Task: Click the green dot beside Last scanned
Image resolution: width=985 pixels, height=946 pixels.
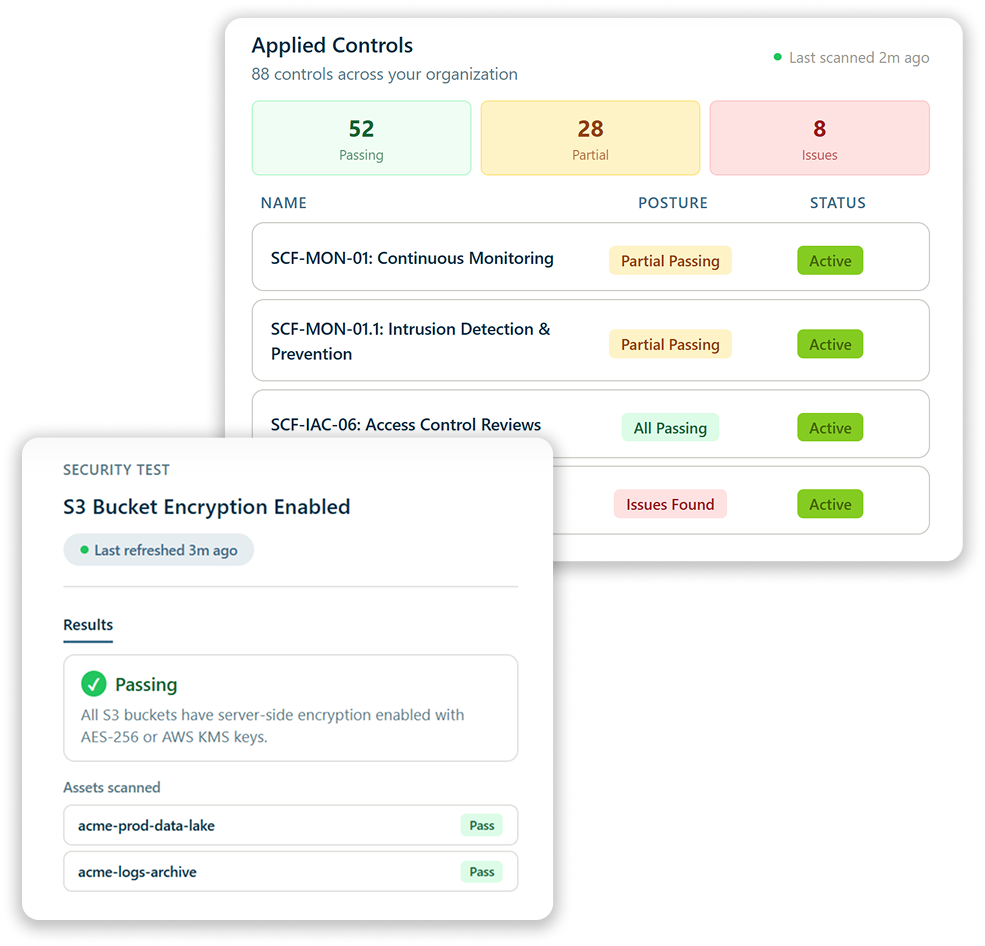Action: coord(778,57)
